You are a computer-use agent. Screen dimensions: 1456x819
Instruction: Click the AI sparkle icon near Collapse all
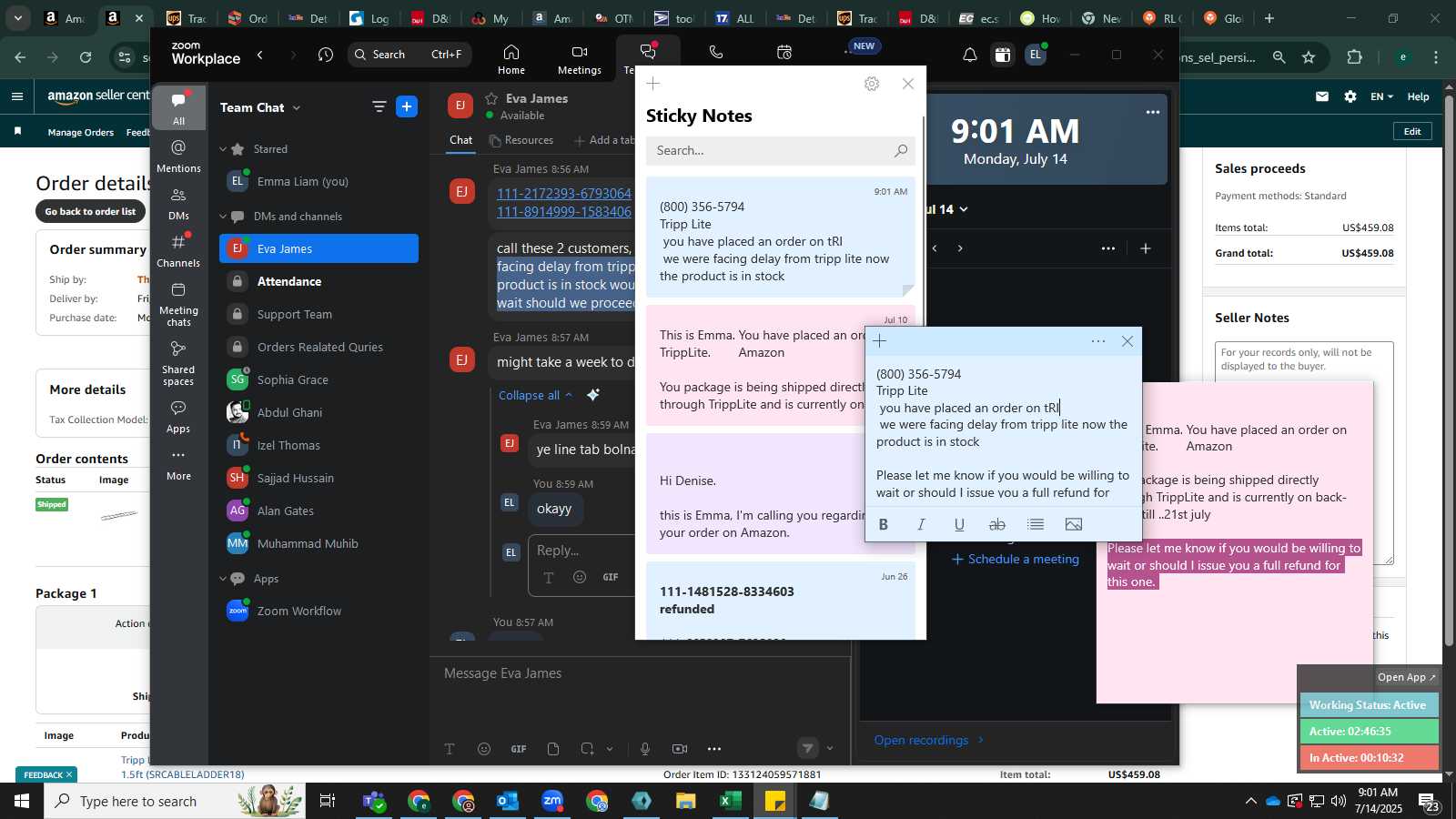pos(593,395)
